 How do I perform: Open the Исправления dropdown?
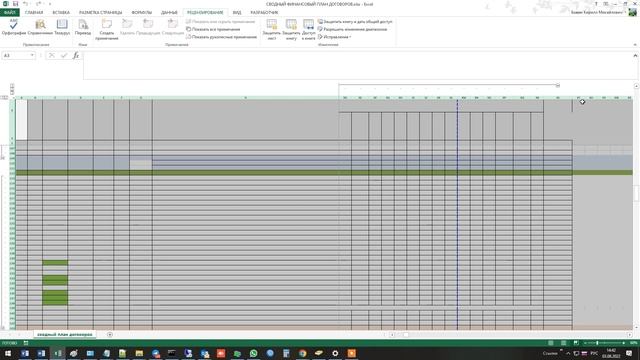[x=334, y=37]
